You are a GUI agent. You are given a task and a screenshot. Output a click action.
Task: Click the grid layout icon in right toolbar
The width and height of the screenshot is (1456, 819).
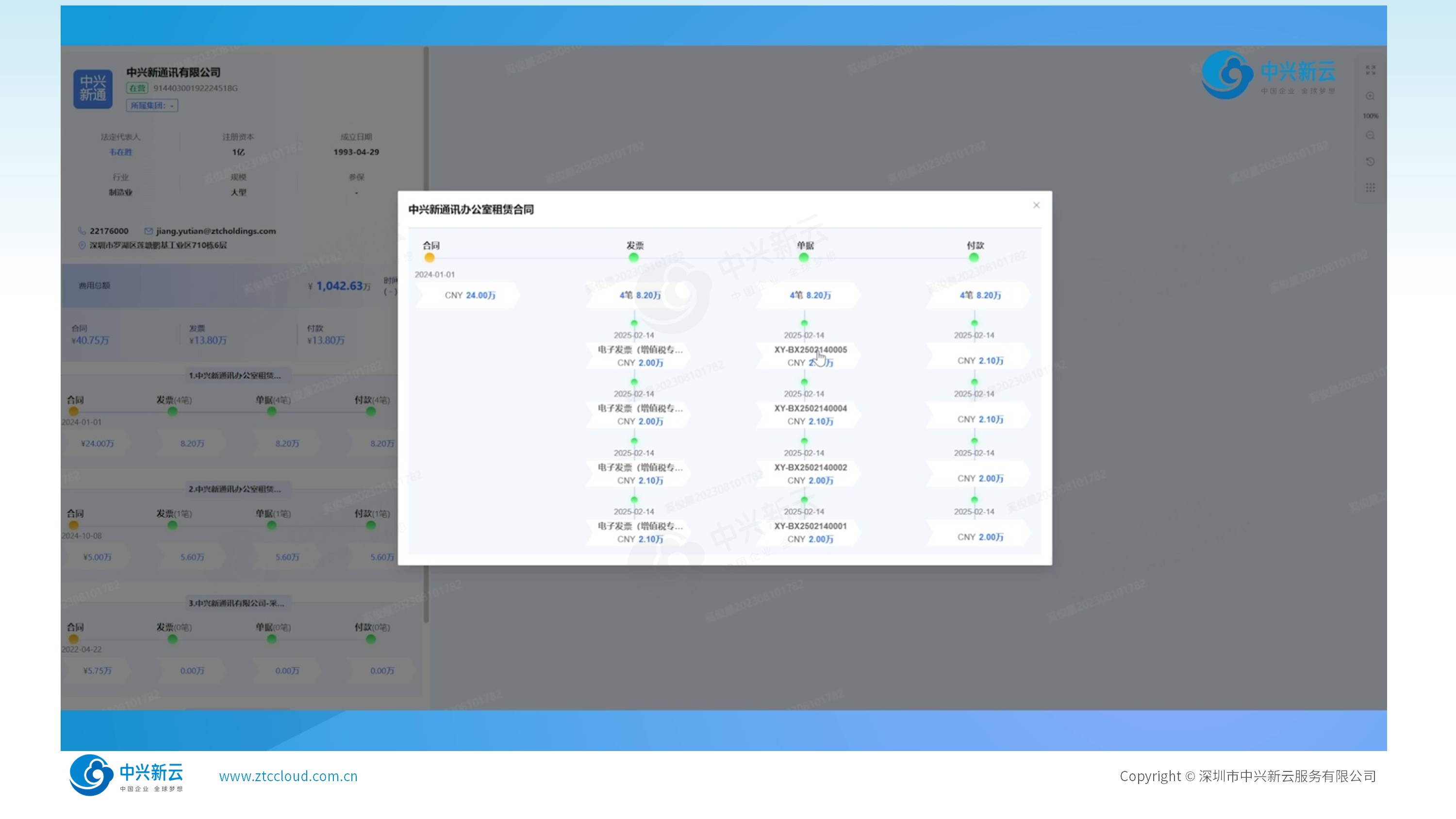point(1371,188)
